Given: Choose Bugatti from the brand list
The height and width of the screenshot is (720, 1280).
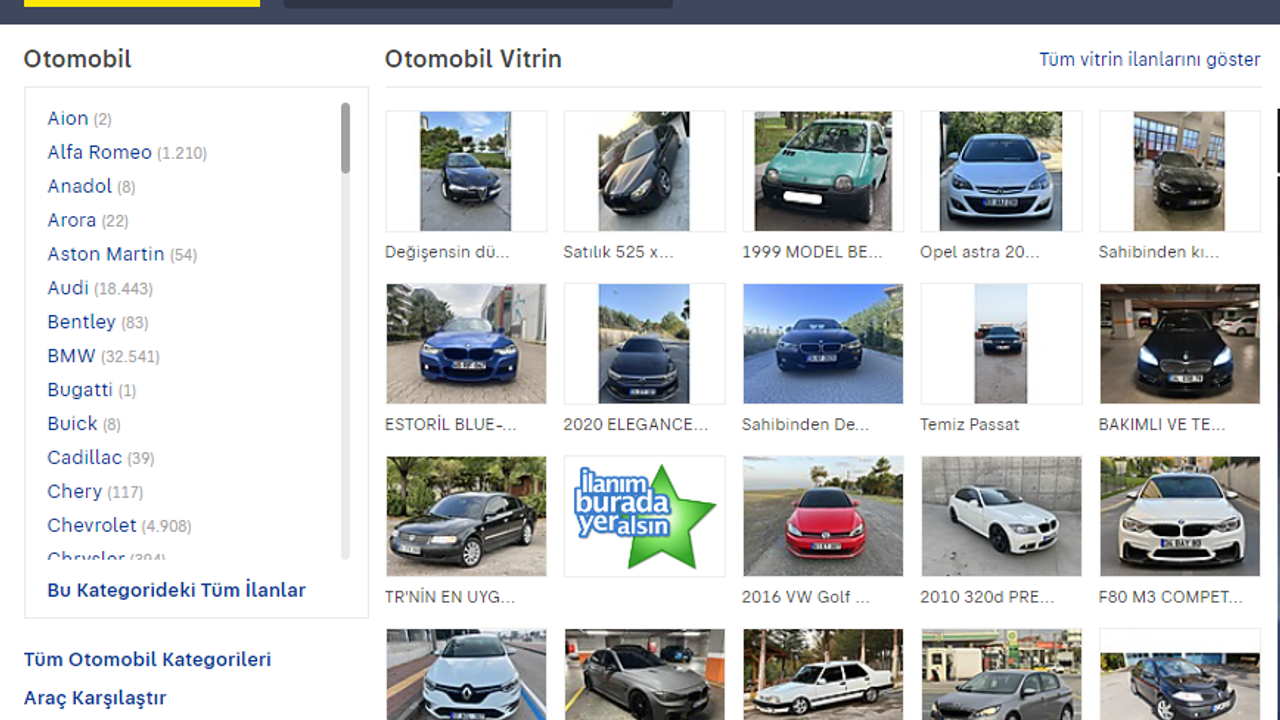Looking at the screenshot, I should tap(79, 390).
